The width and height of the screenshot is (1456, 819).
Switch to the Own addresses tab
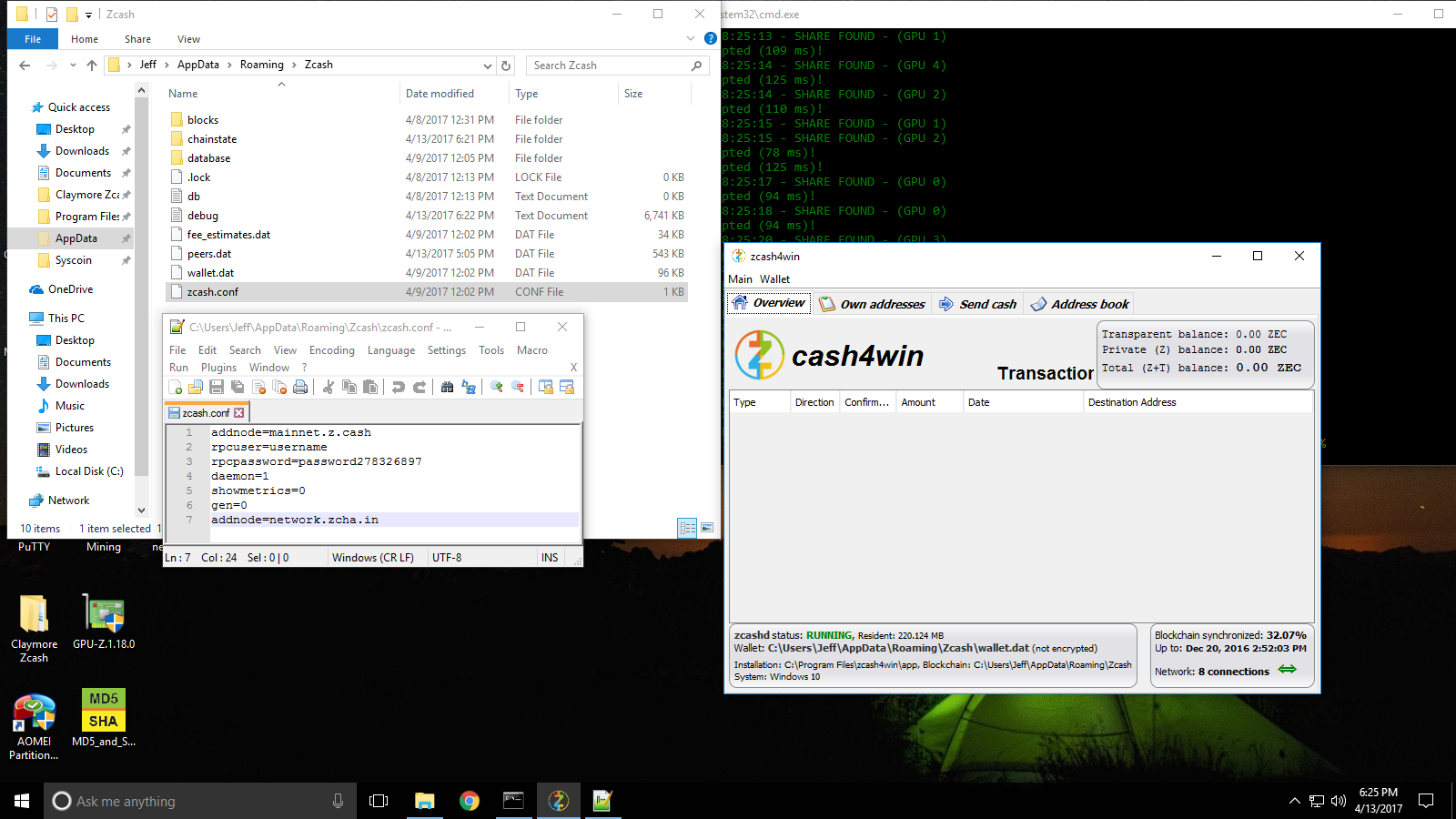click(x=872, y=304)
